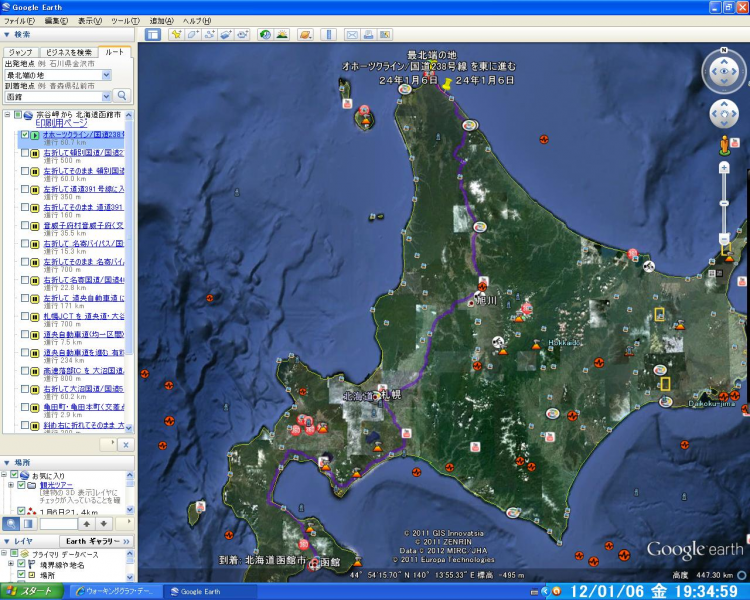Click the Street View pegman icon
The image size is (750, 600).
[724, 146]
